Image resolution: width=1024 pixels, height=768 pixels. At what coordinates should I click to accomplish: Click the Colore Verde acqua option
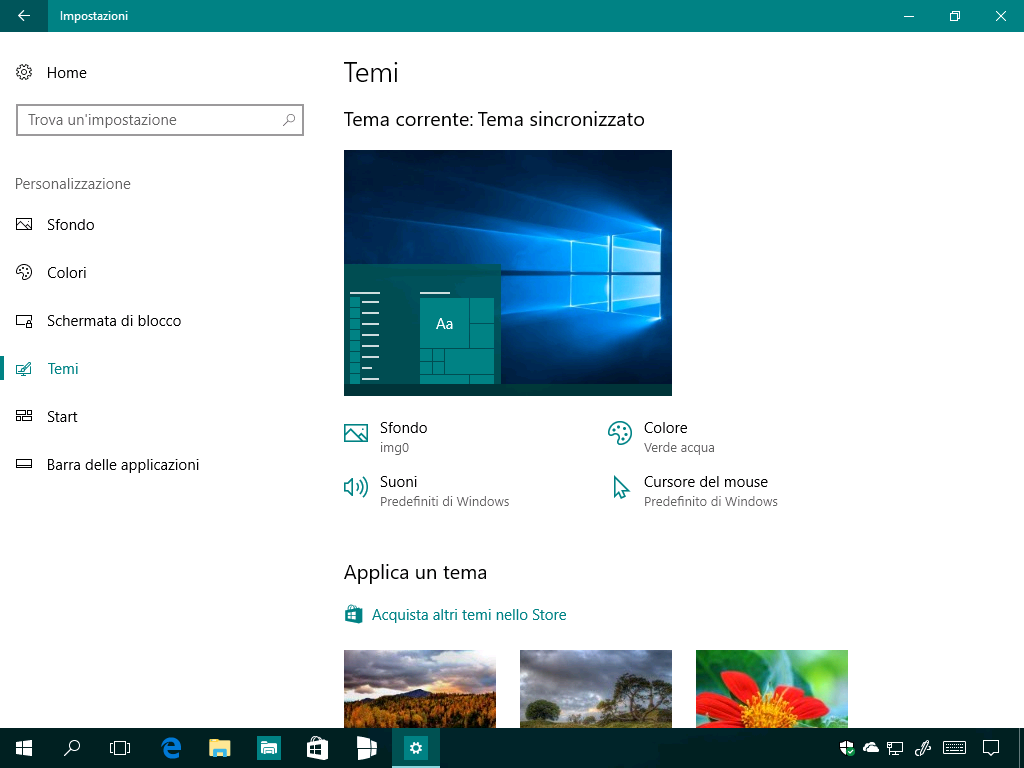point(665,433)
